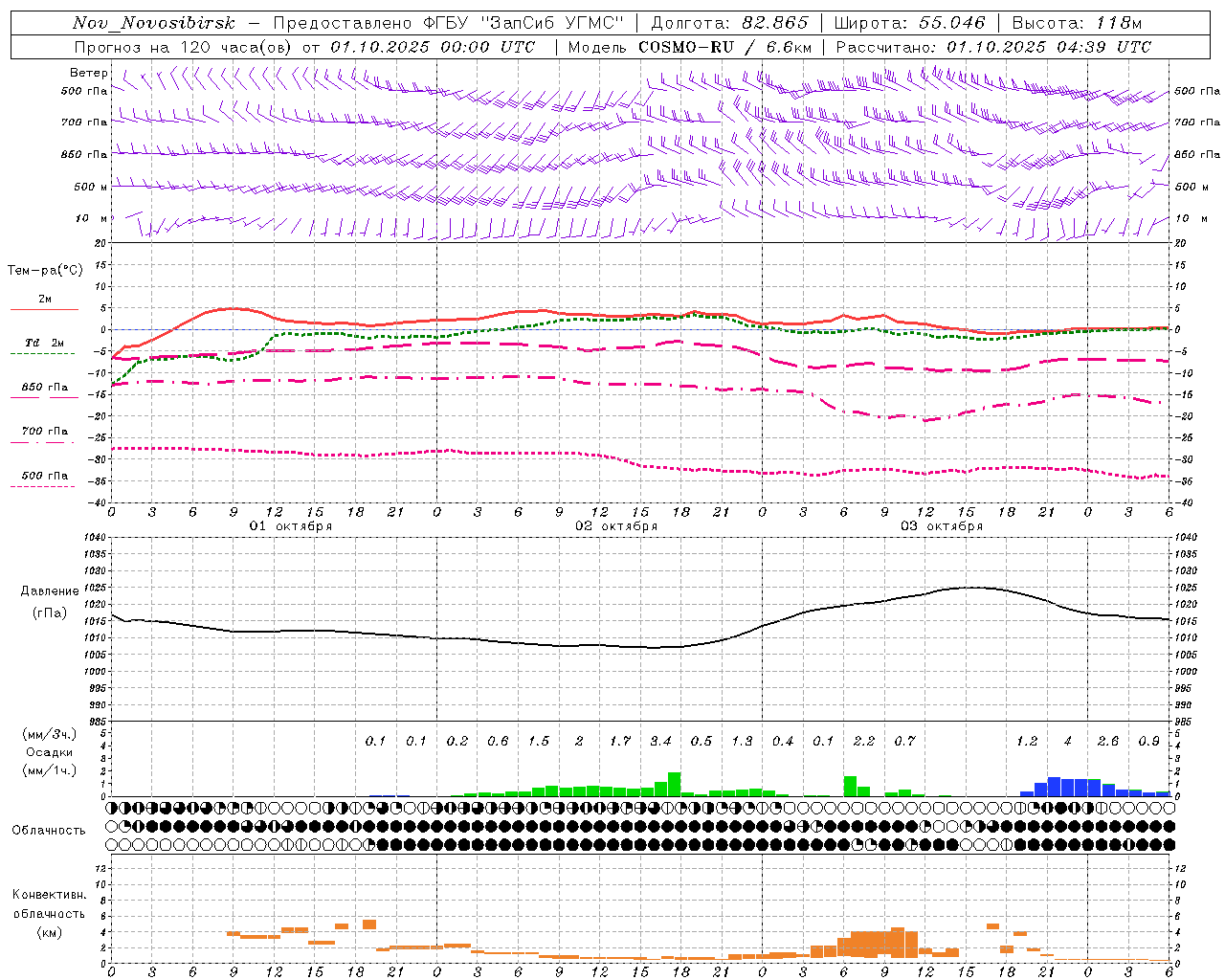
Task: Click the '(мм/3ч.)' precipitation unit label
Action: pyautogui.click(x=50, y=734)
